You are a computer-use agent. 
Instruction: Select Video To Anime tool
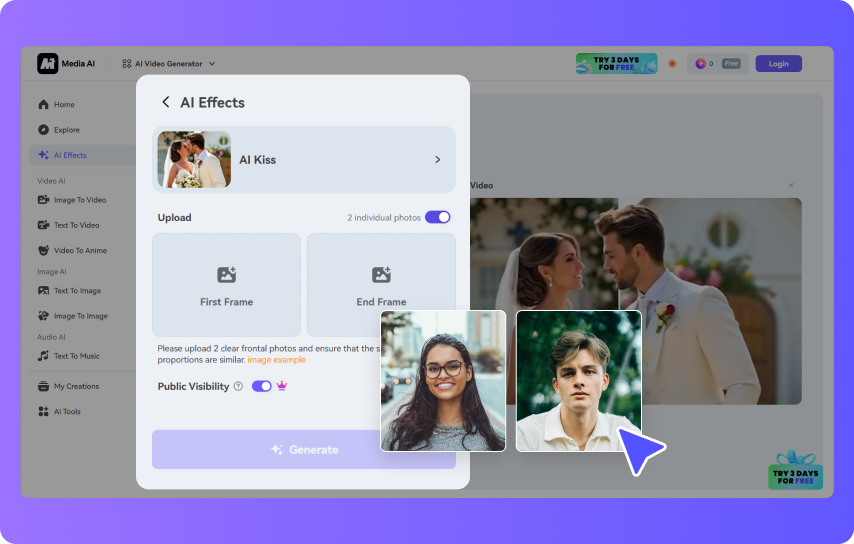80,250
